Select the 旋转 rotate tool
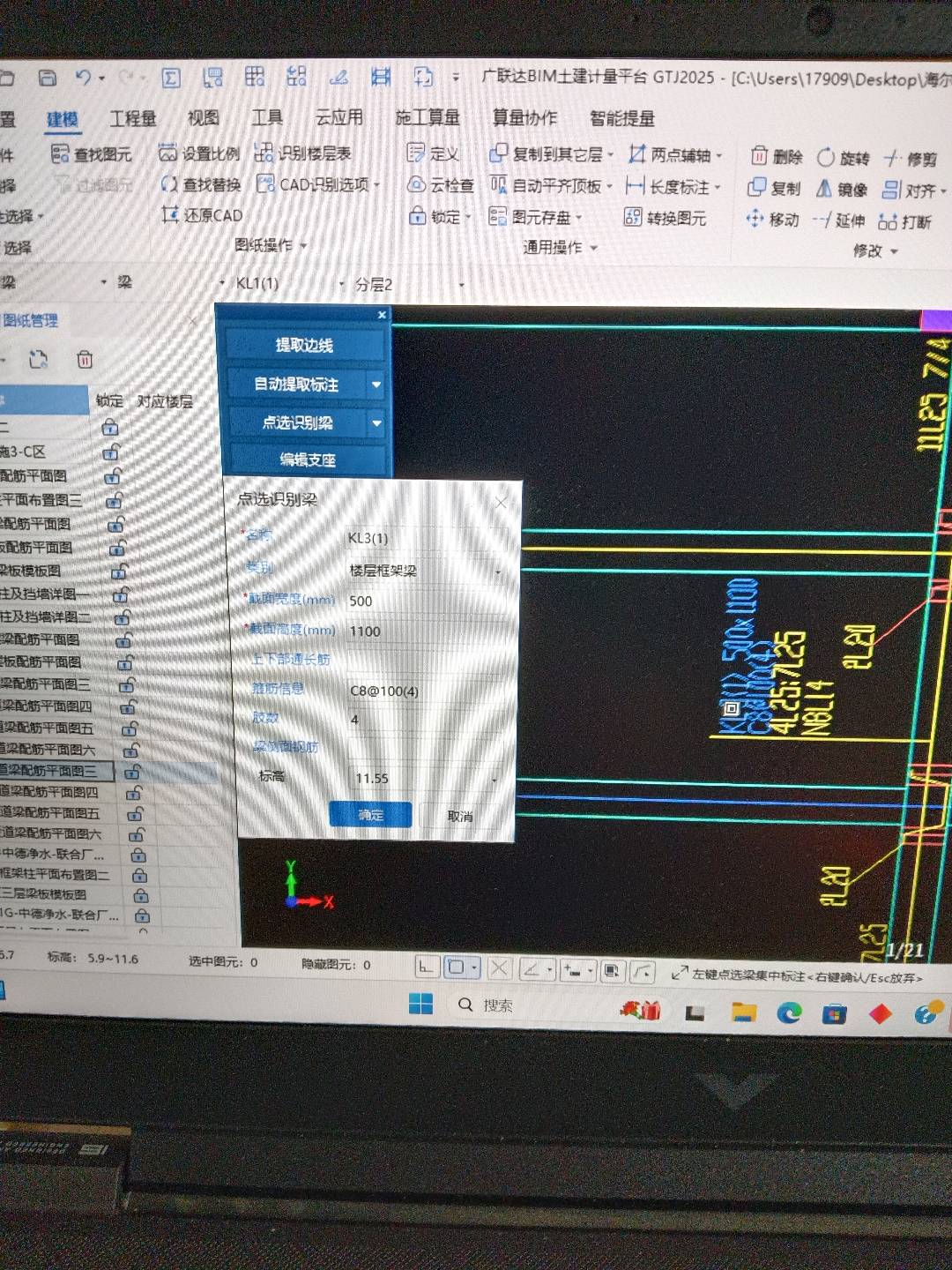Screen dimensions: 952x1270 (844, 158)
